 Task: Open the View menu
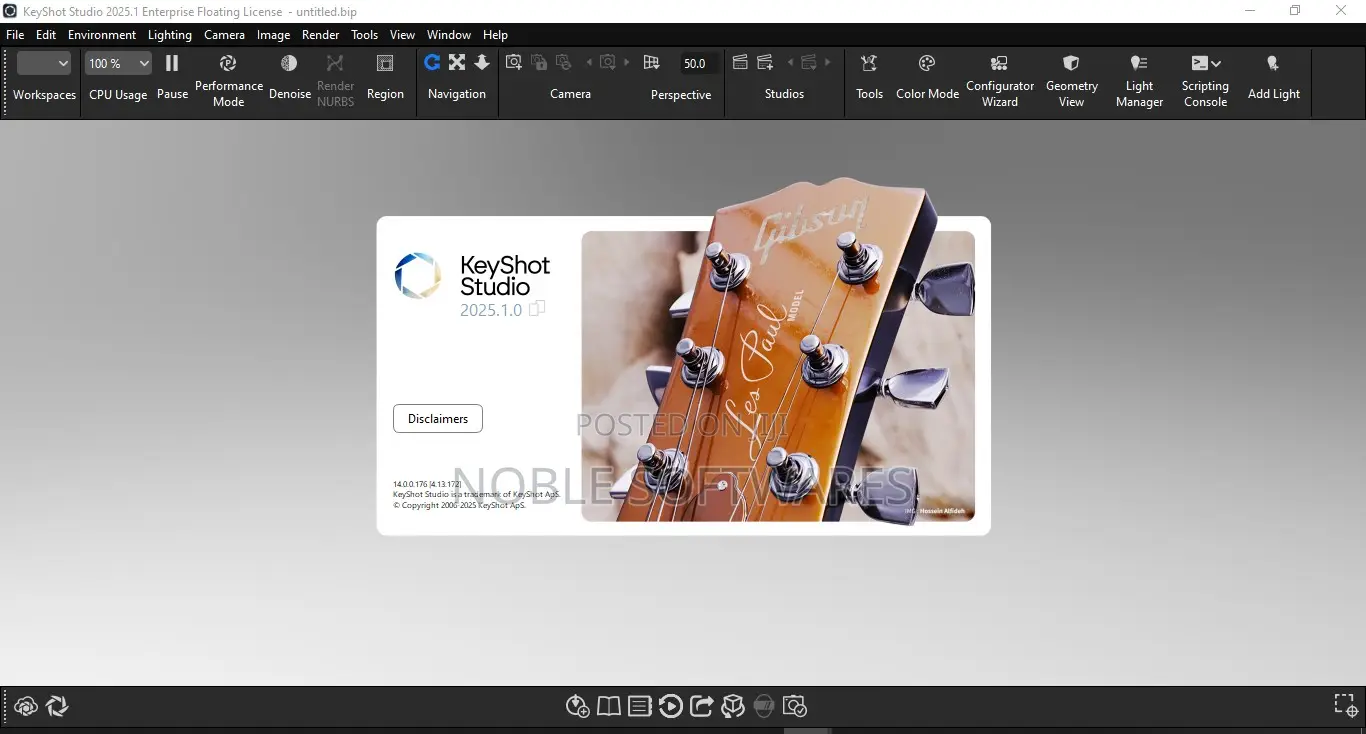[402, 34]
